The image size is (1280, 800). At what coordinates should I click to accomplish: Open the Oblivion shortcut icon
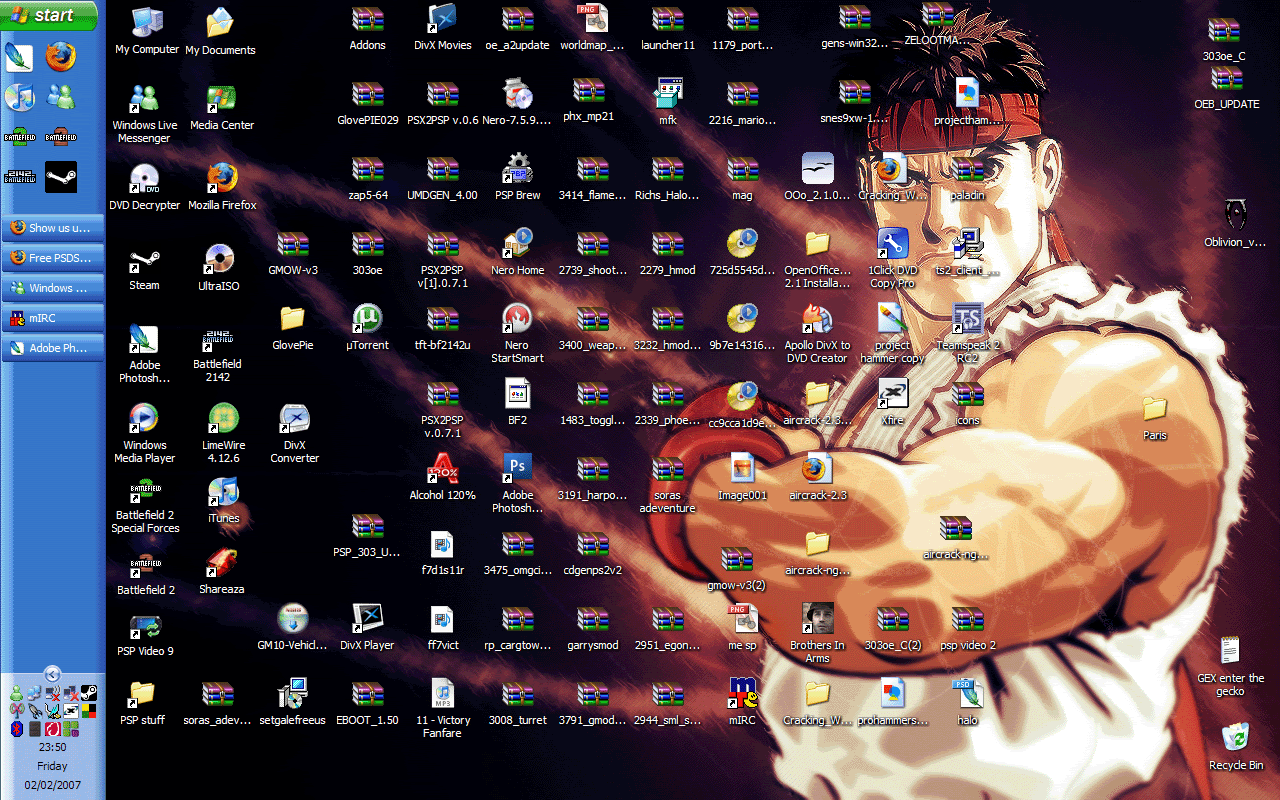tap(1236, 224)
